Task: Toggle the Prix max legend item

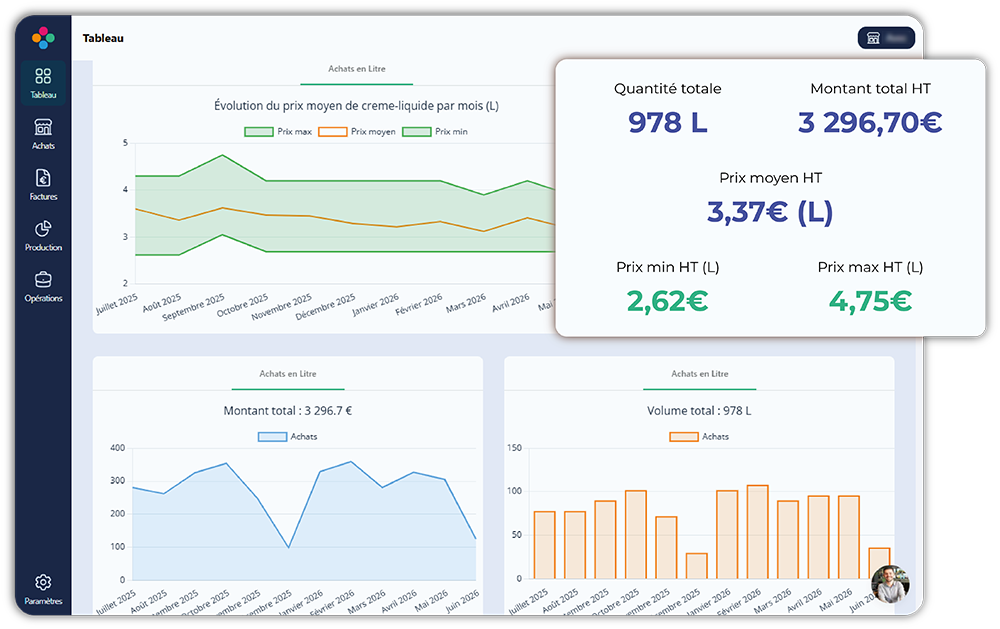Action: pos(278,131)
